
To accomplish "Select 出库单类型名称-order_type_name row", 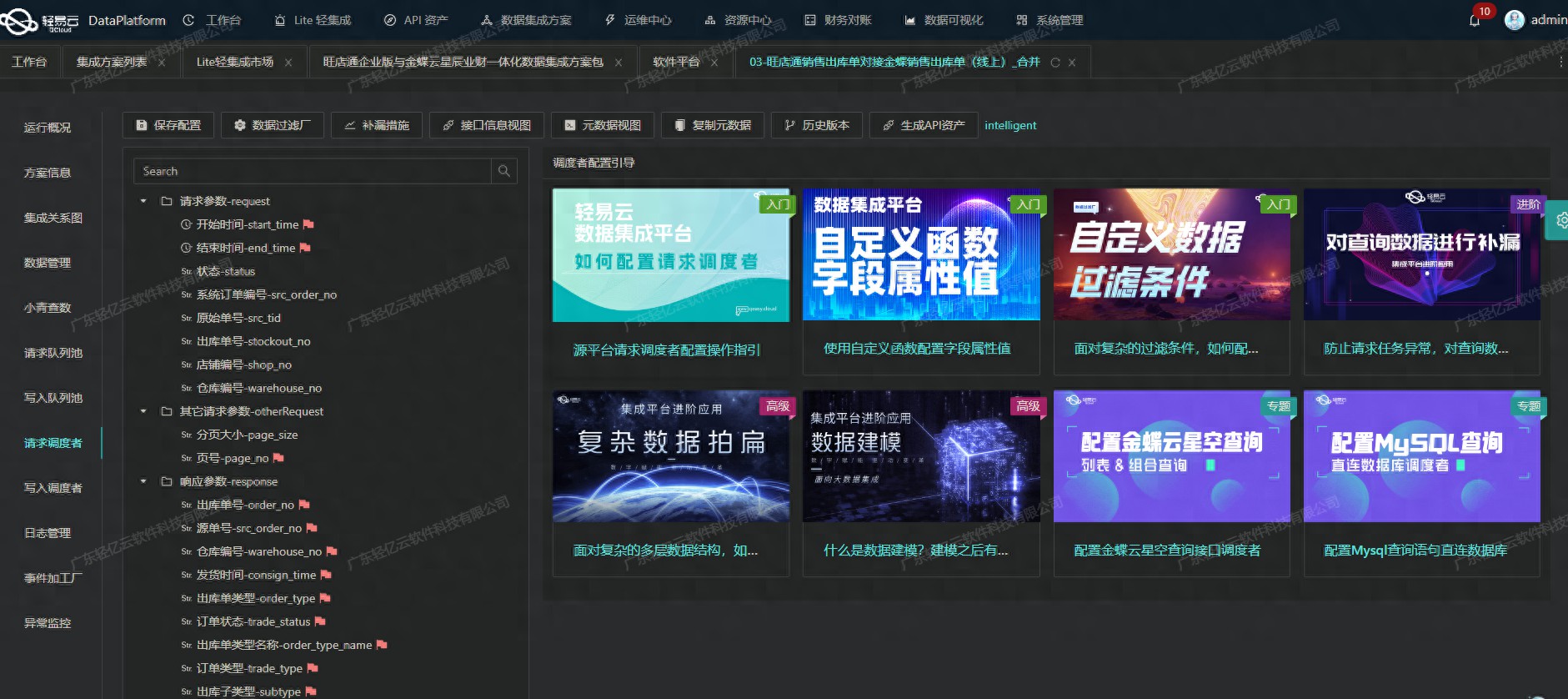I will click(x=284, y=645).
